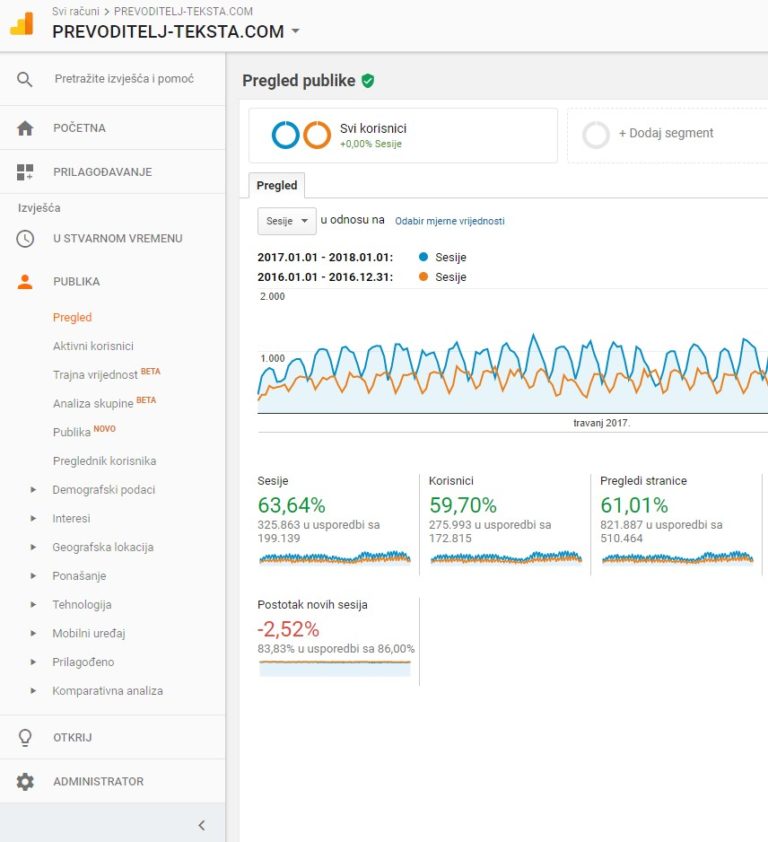Image resolution: width=768 pixels, height=842 pixels.
Task: Click the person icon beside PUBLIKA
Action: point(25,281)
